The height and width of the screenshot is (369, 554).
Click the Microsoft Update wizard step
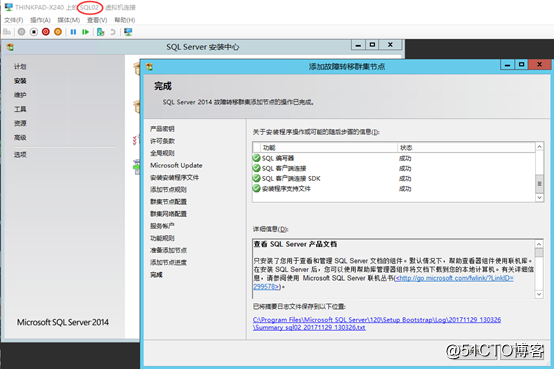[x=176, y=165]
